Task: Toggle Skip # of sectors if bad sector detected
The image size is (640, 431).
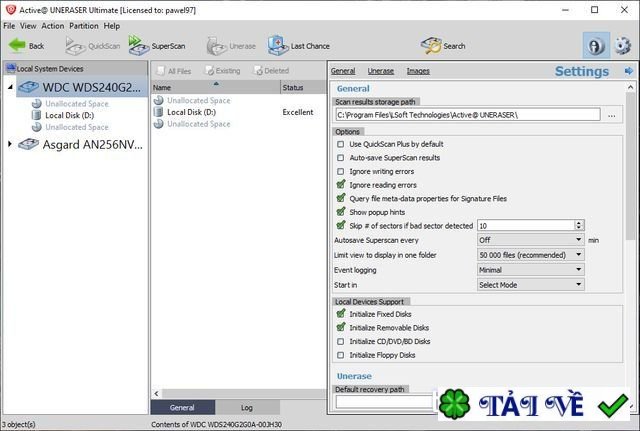Action: tap(341, 225)
